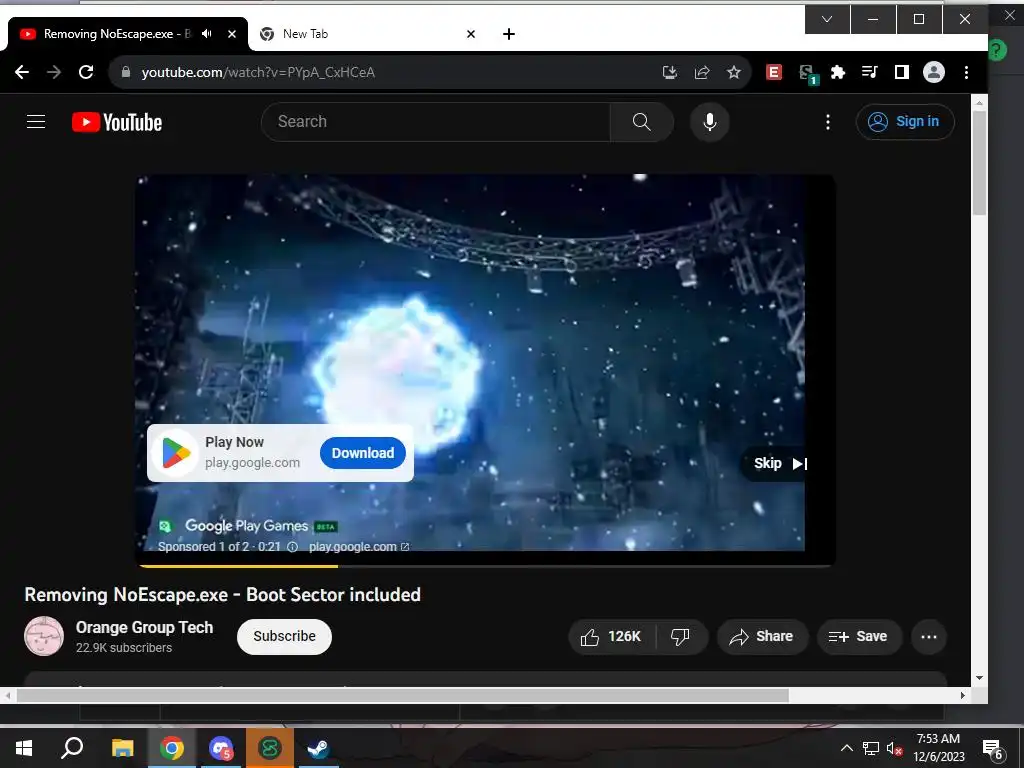Screen dimensions: 1024x768
Task: Open the 7:53 AM taskbar clock
Action: [x=938, y=747]
